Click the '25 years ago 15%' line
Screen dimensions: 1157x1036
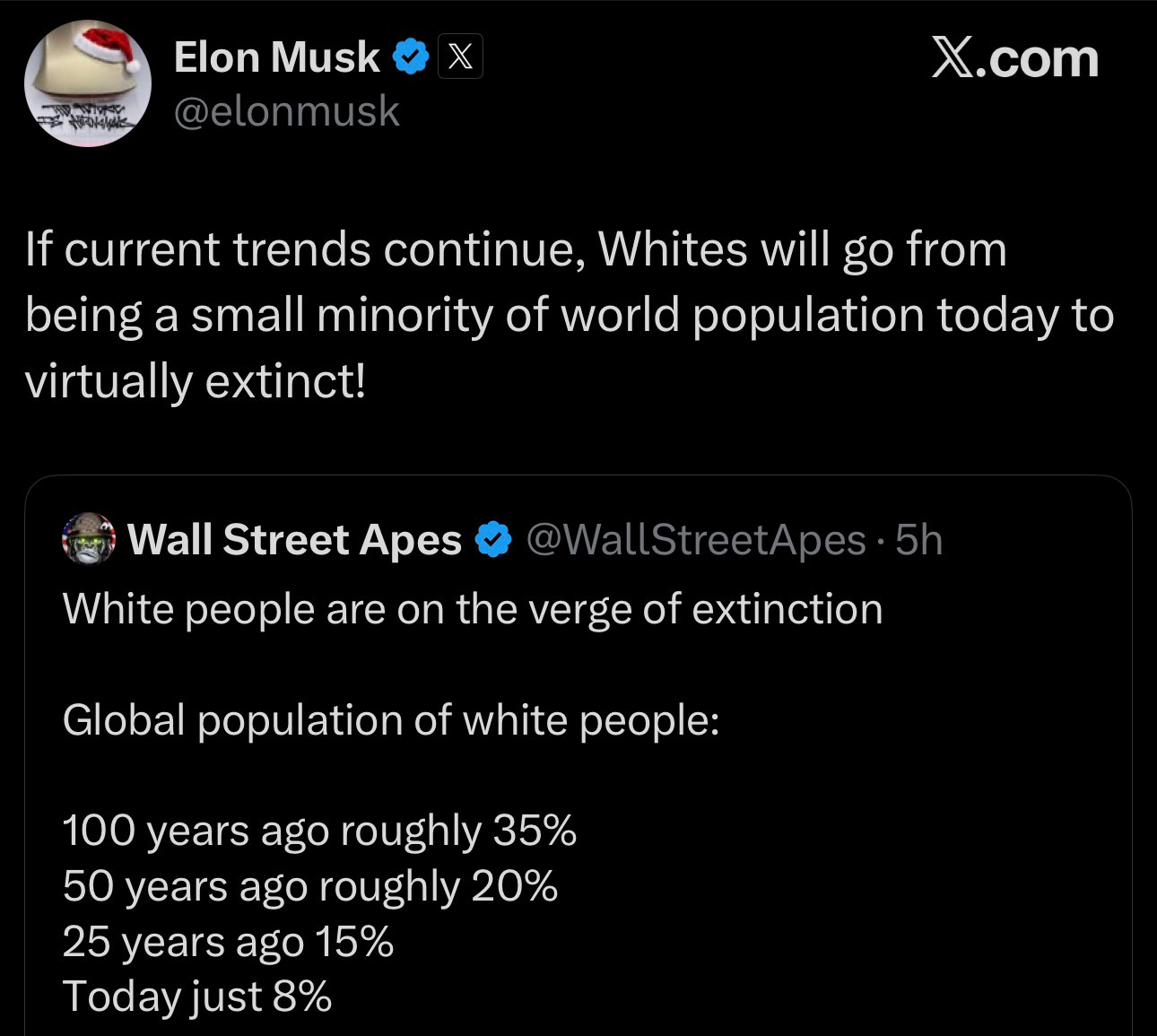point(228,942)
